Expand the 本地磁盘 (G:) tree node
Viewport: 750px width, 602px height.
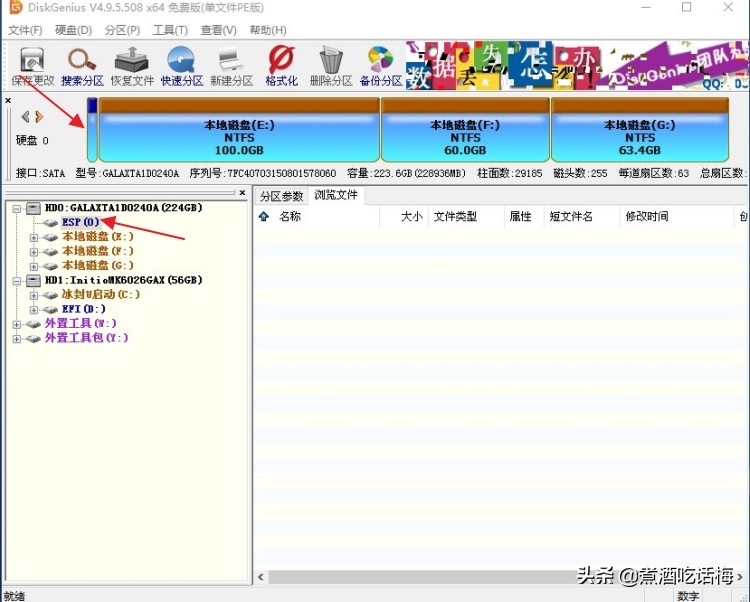click(x=33, y=266)
